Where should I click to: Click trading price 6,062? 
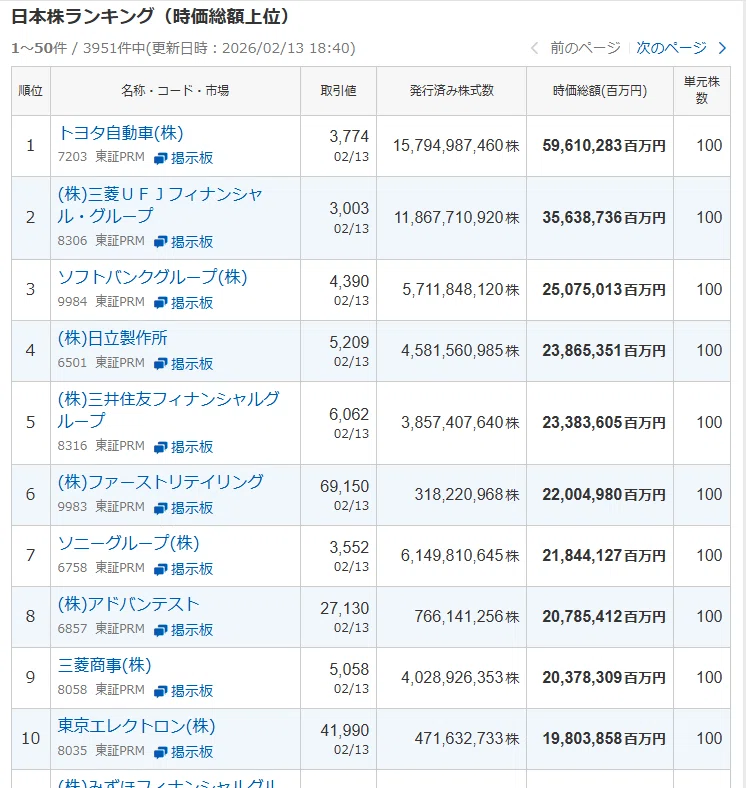pos(349,415)
